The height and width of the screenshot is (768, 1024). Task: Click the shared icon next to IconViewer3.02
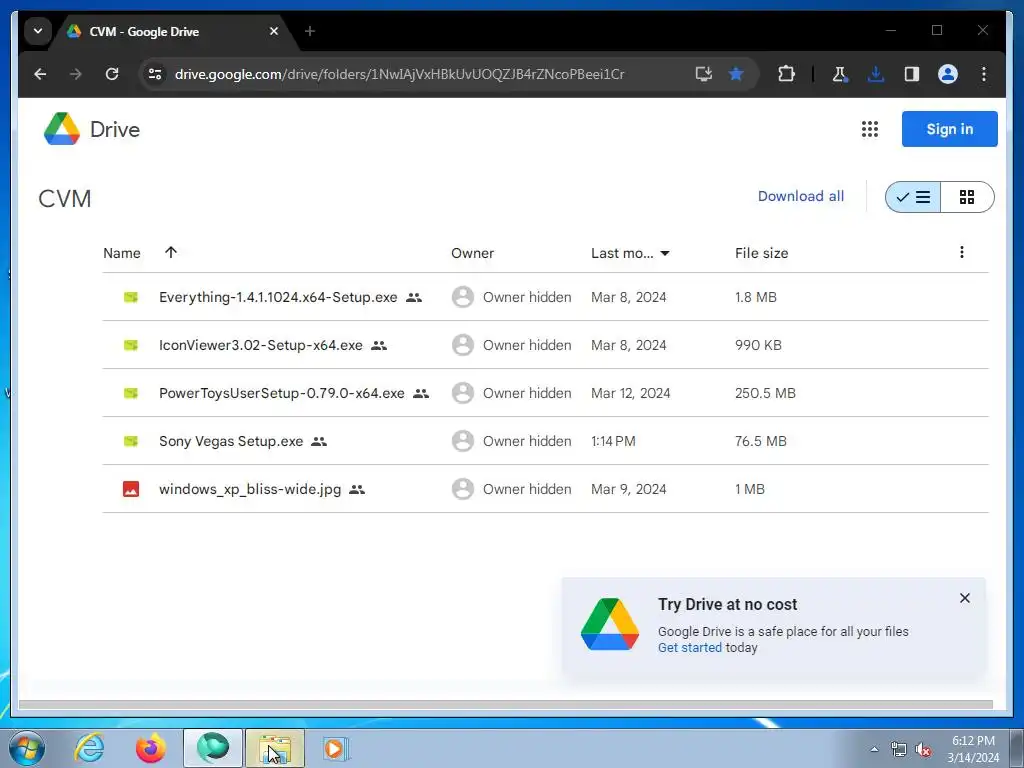[379, 345]
